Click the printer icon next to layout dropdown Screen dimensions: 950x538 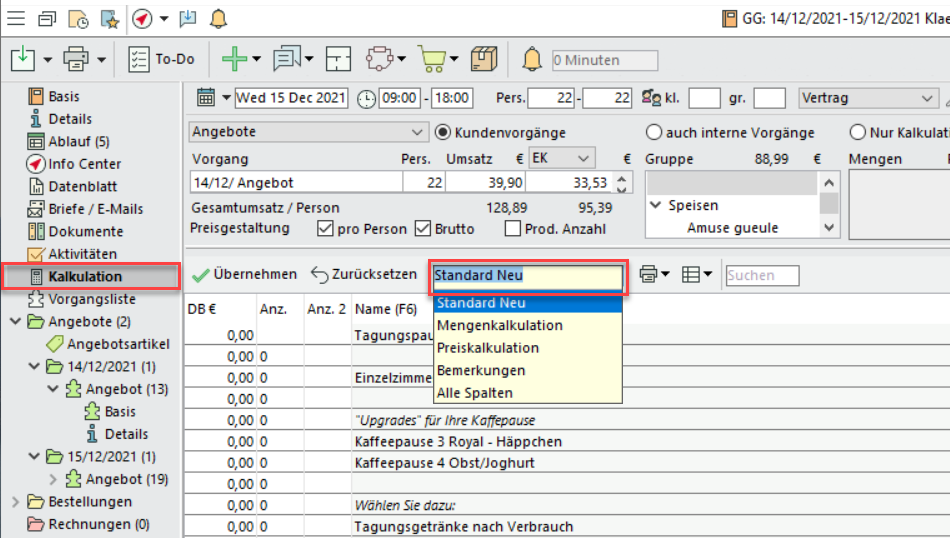pyautogui.click(x=649, y=274)
